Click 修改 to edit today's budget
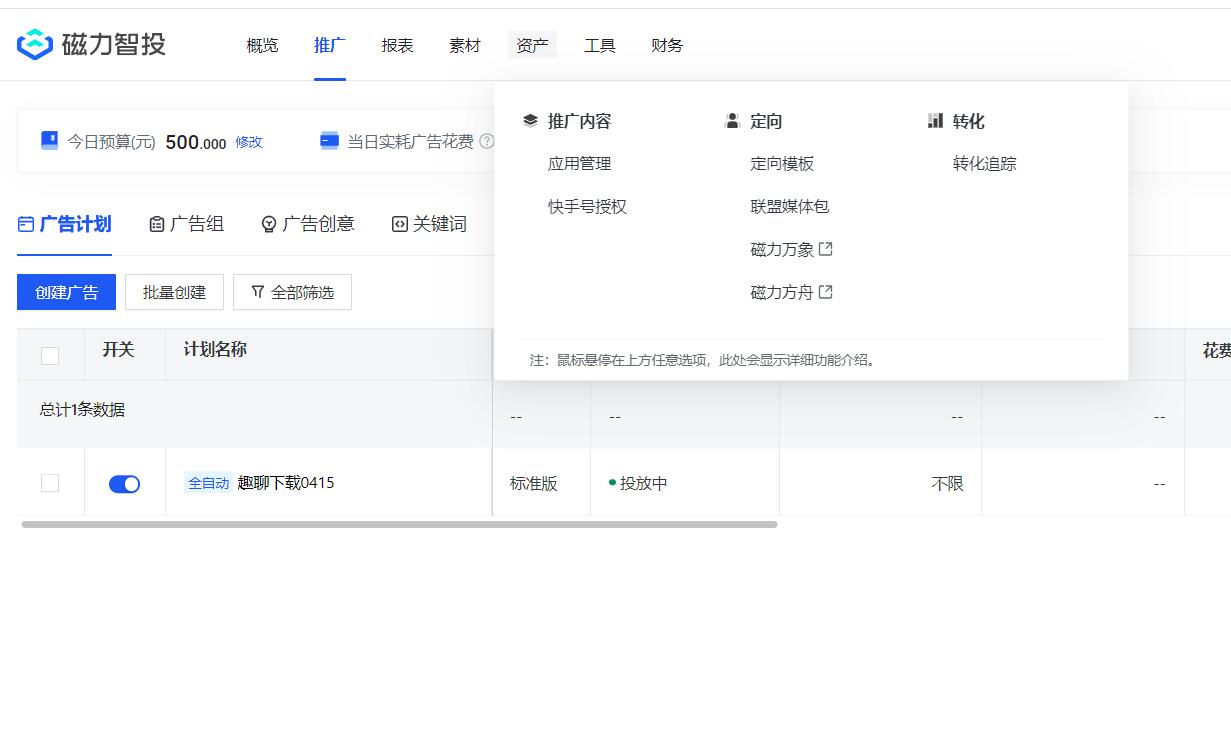1231x732 pixels. coord(249,142)
